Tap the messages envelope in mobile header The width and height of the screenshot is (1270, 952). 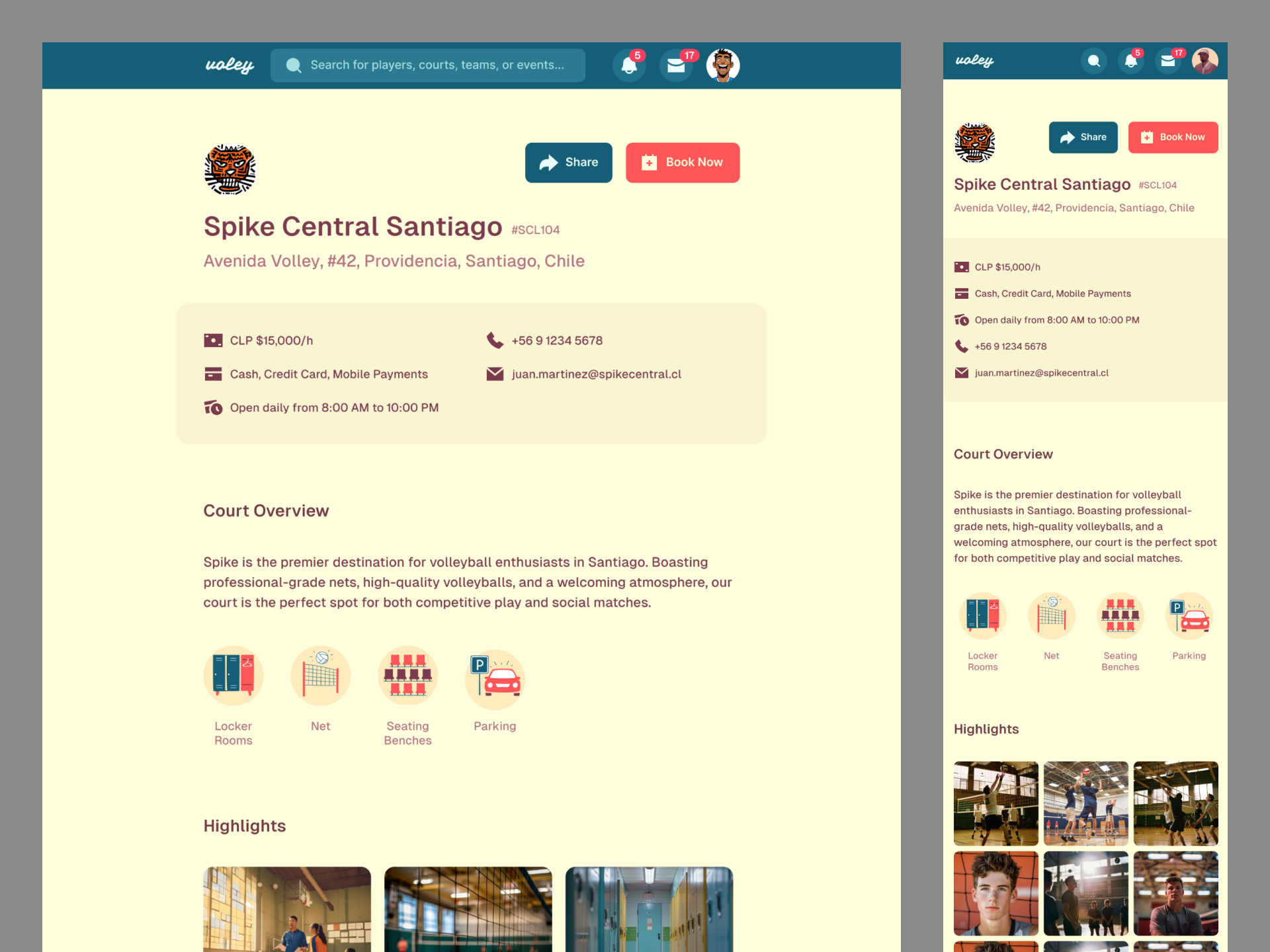click(1168, 61)
